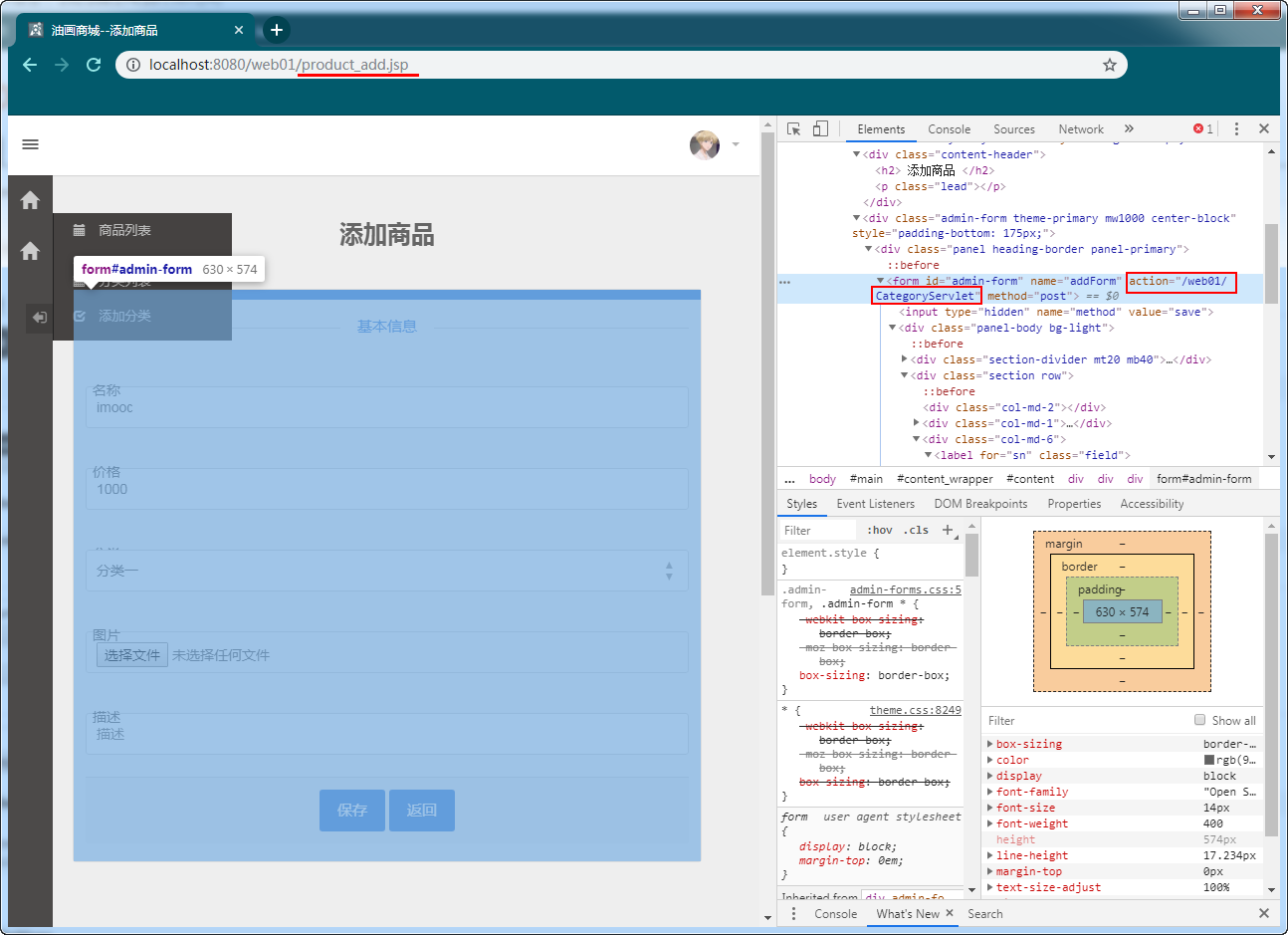
Task: Bookmark this page with the star icon
Action: (x=1110, y=65)
